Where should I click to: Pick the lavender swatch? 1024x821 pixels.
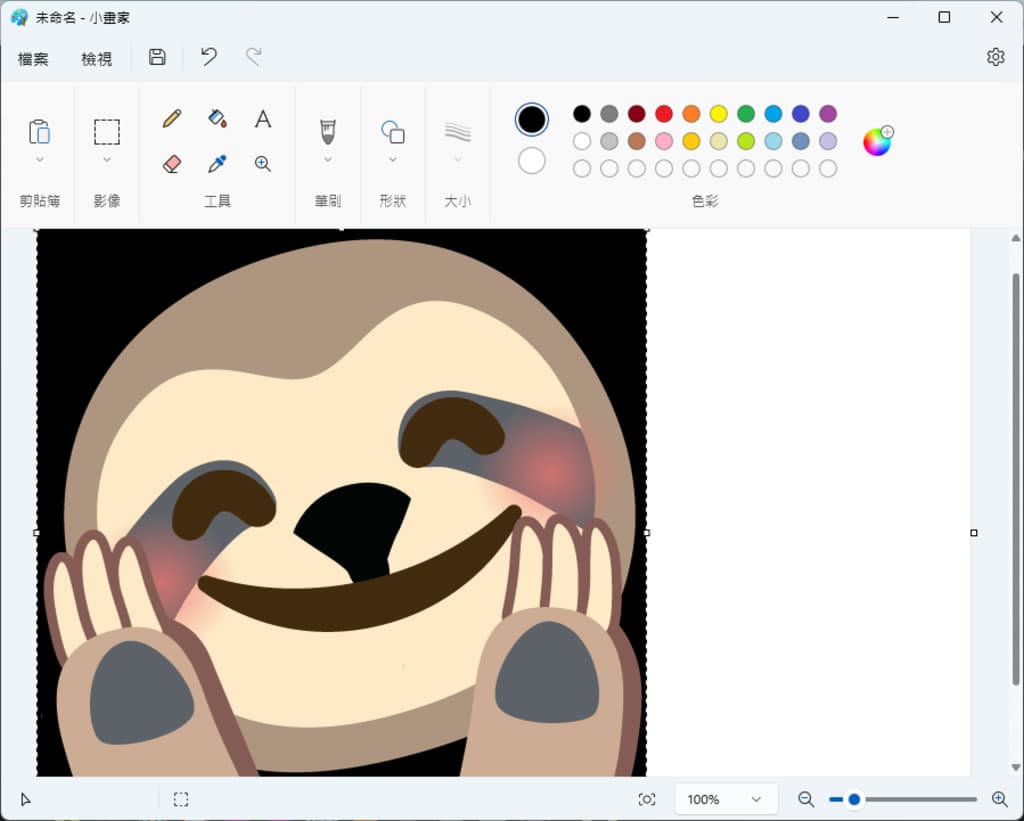coord(828,141)
